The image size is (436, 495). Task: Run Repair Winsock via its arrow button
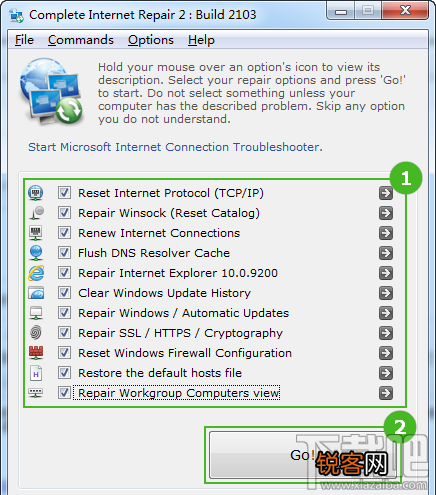tap(386, 213)
